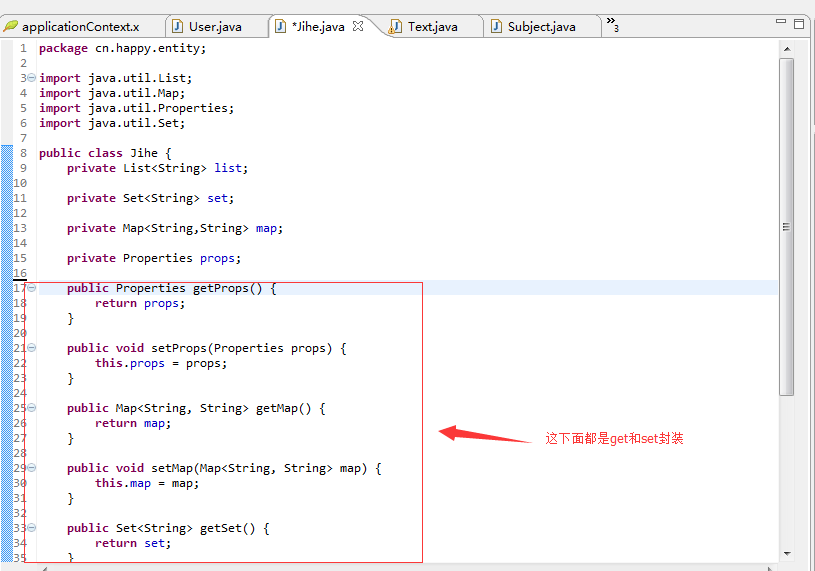Click 'import java.util.Properties;' line
Image resolution: width=815 pixels, height=571 pixels.
coord(137,108)
